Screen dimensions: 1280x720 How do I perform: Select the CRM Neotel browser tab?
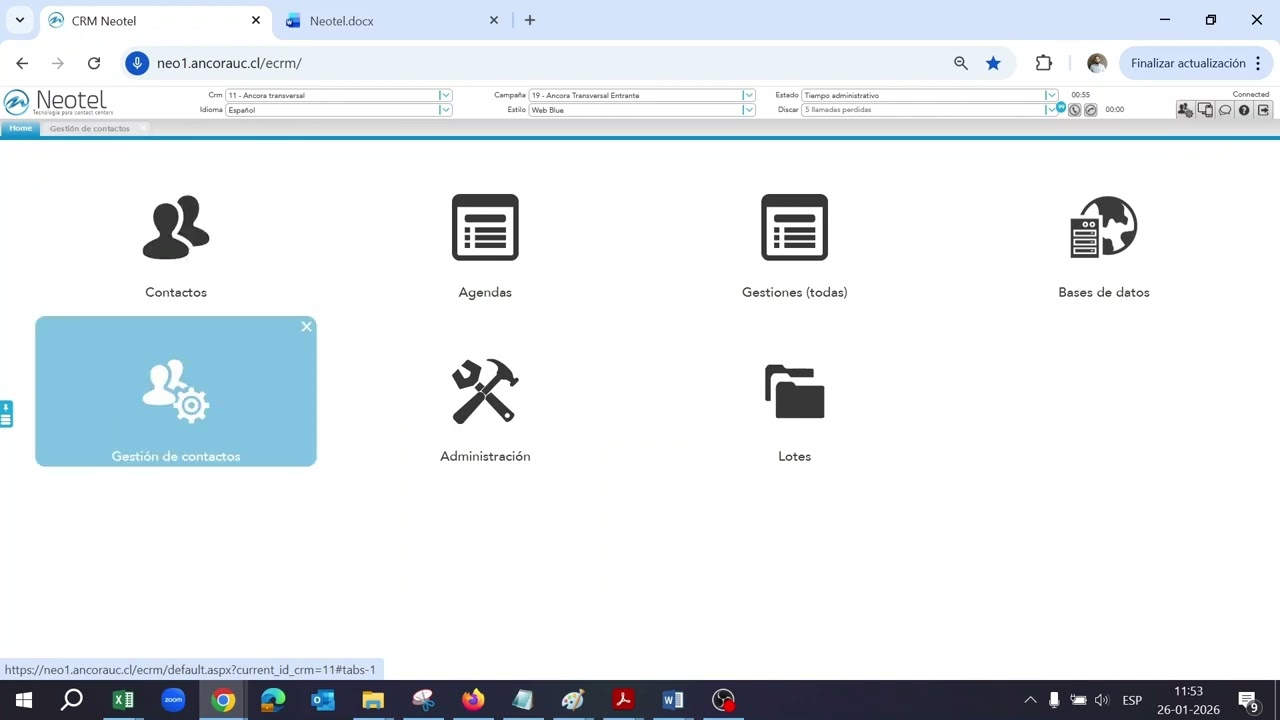pos(104,20)
